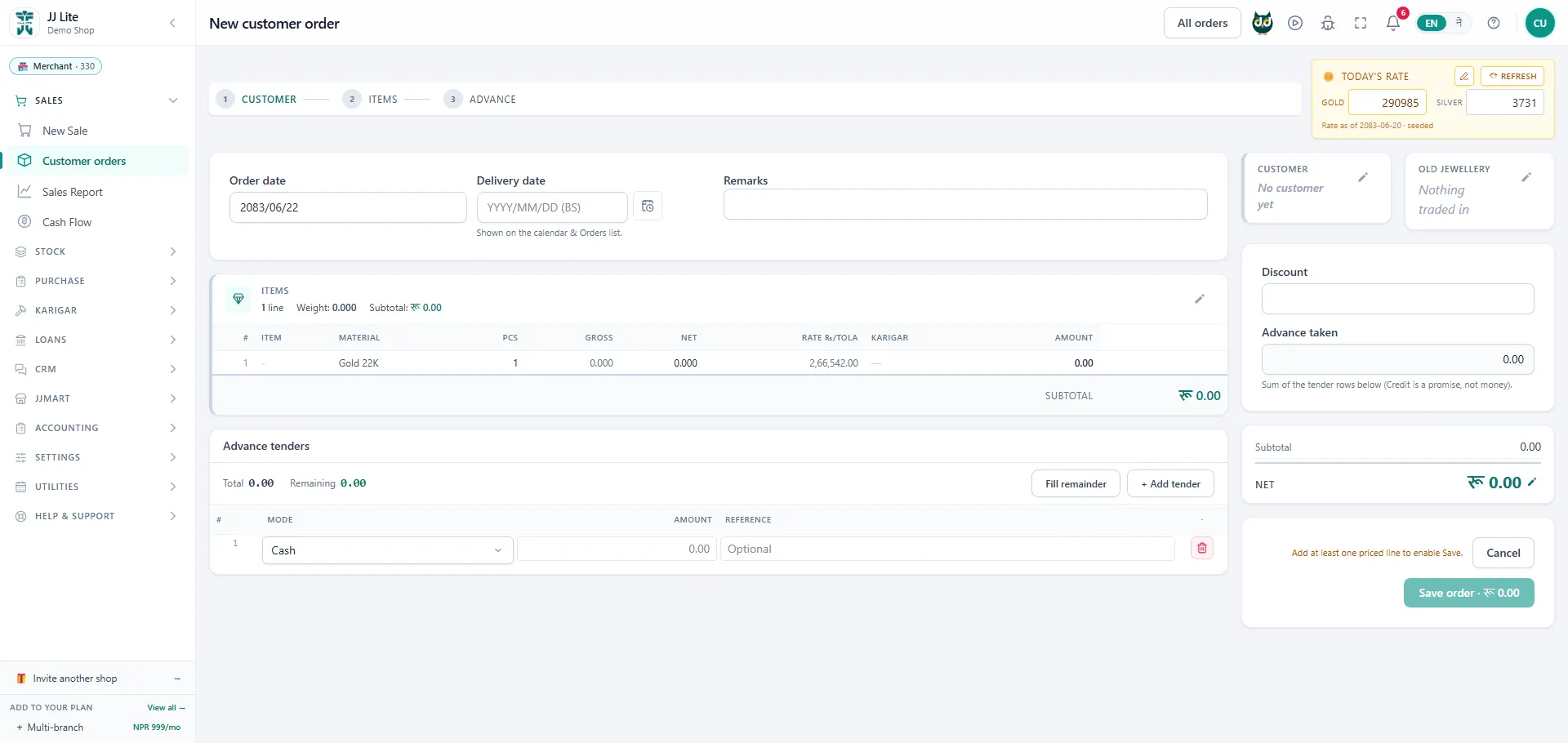1568x743 pixels.
Task: Click Customer orders box icon
Action: point(25,161)
